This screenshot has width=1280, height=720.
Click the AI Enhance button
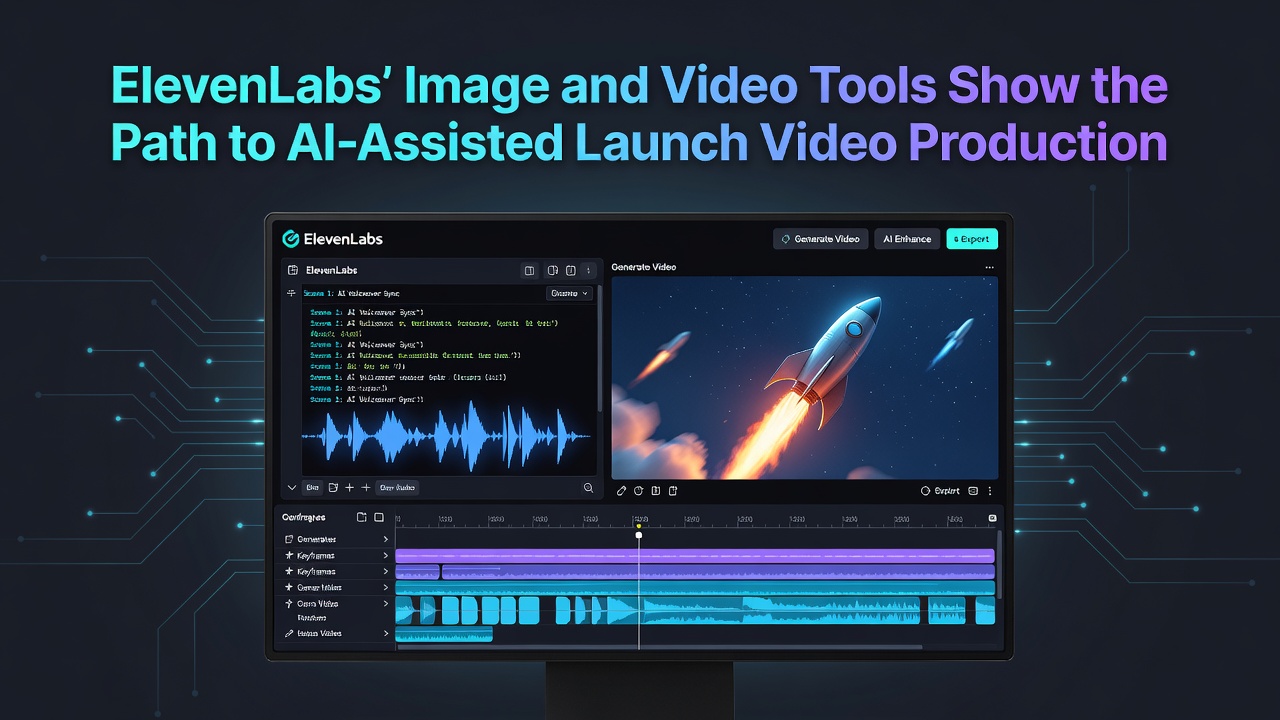(907, 239)
